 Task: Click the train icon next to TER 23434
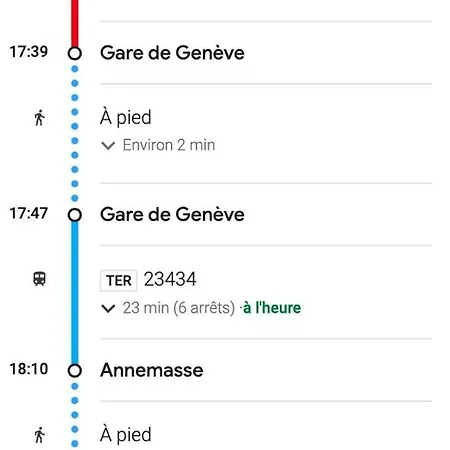(x=39, y=279)
